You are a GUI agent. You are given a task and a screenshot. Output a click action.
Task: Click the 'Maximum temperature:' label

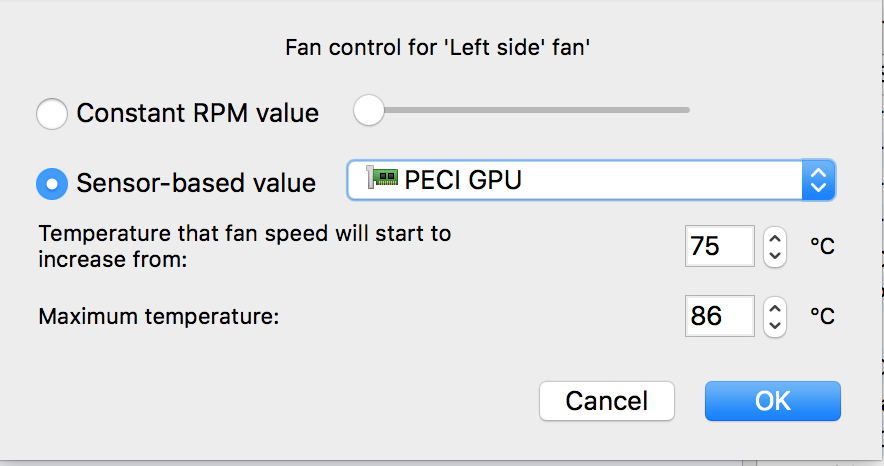point(159,317)
